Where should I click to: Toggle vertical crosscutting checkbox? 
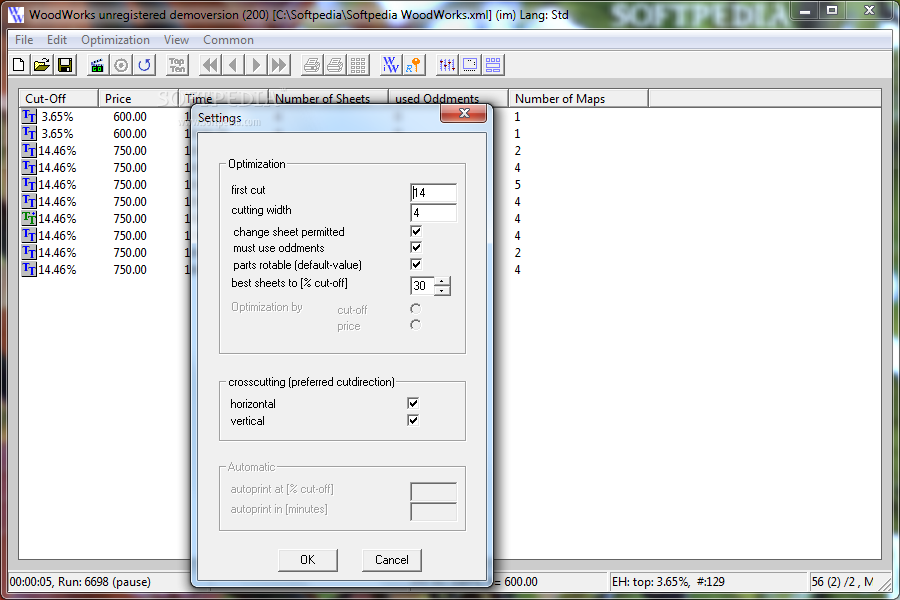click(x=413, y=420)
